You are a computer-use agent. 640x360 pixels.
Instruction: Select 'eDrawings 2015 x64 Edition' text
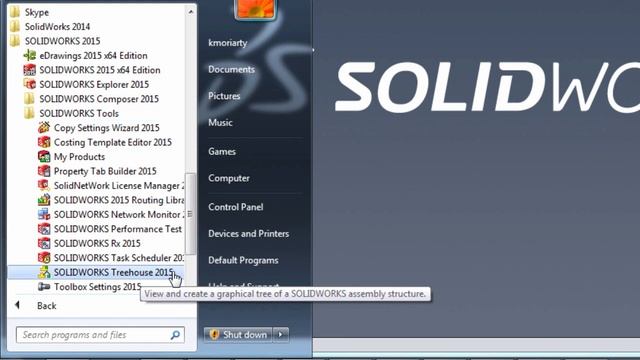pyautogui.click(x=93, y=56)
